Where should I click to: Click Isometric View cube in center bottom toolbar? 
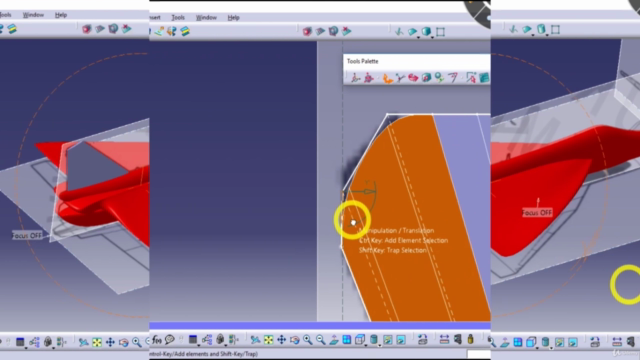[x=360, y=340]
